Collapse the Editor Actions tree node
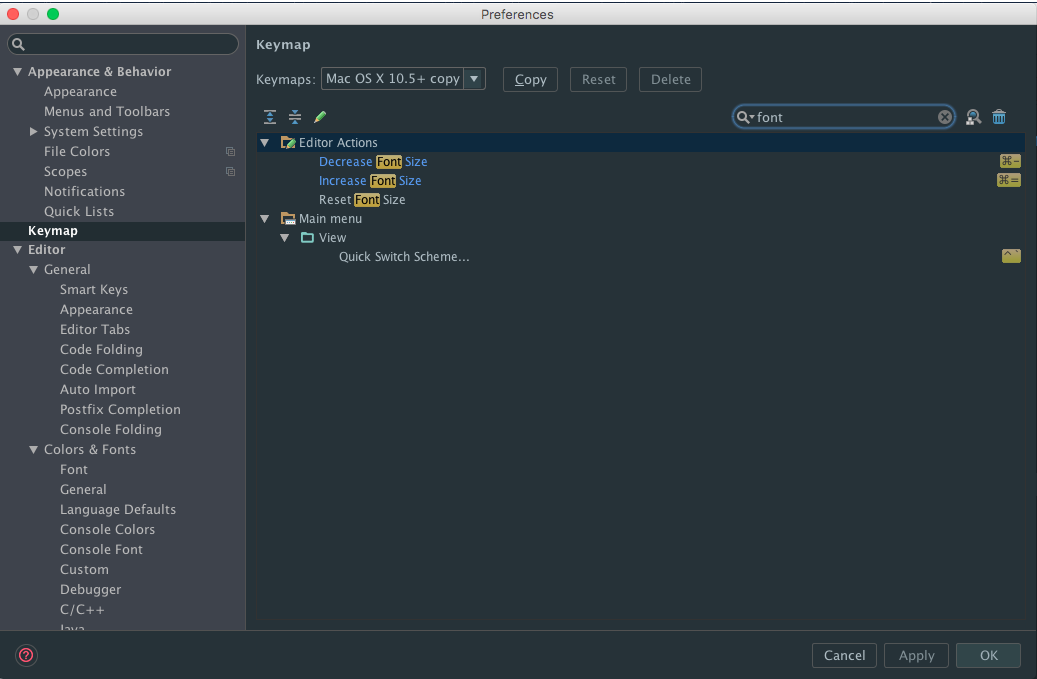The width and height of the screenshot is (1037, 679). click(x=265, y=142)
